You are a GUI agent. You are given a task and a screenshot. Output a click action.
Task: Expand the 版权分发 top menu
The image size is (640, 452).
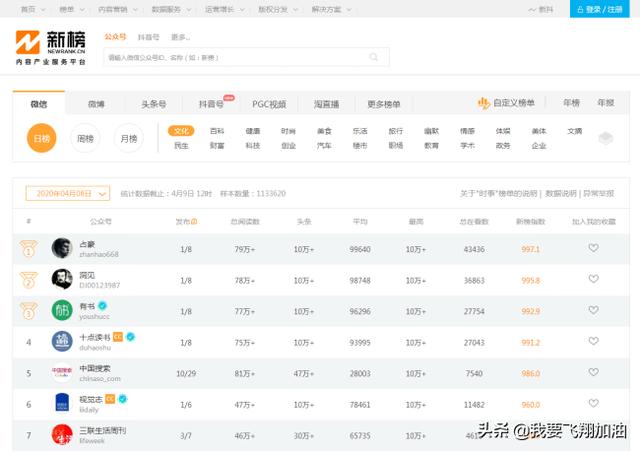[x=278, y=9]
